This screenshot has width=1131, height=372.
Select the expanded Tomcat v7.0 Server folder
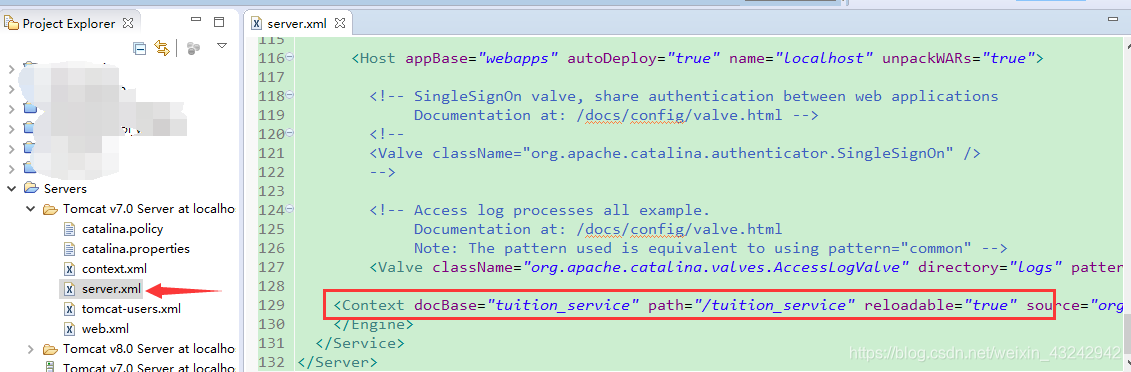(x=149, y=209)
